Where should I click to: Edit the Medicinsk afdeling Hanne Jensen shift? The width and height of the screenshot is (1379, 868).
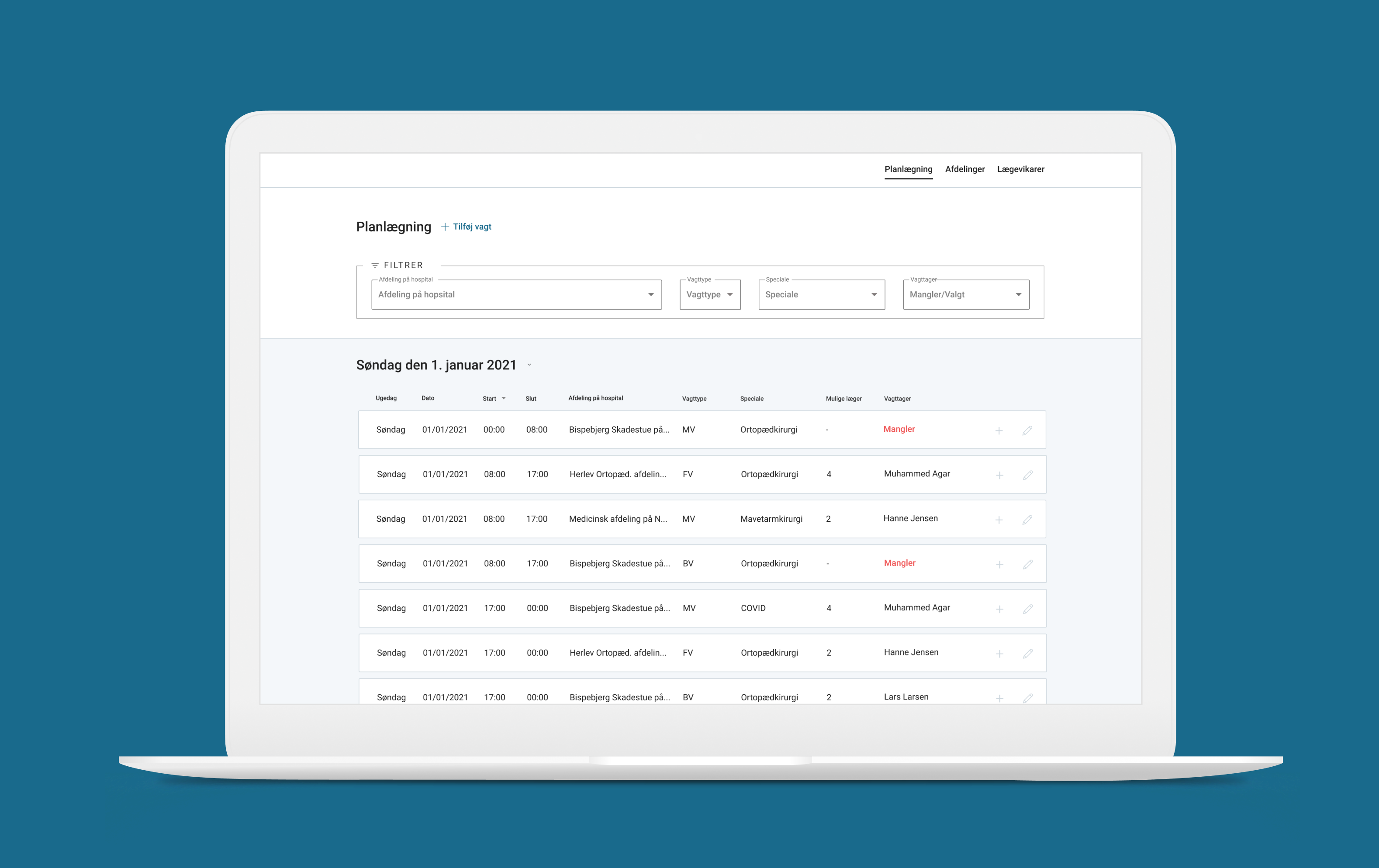coord(1027,520)
